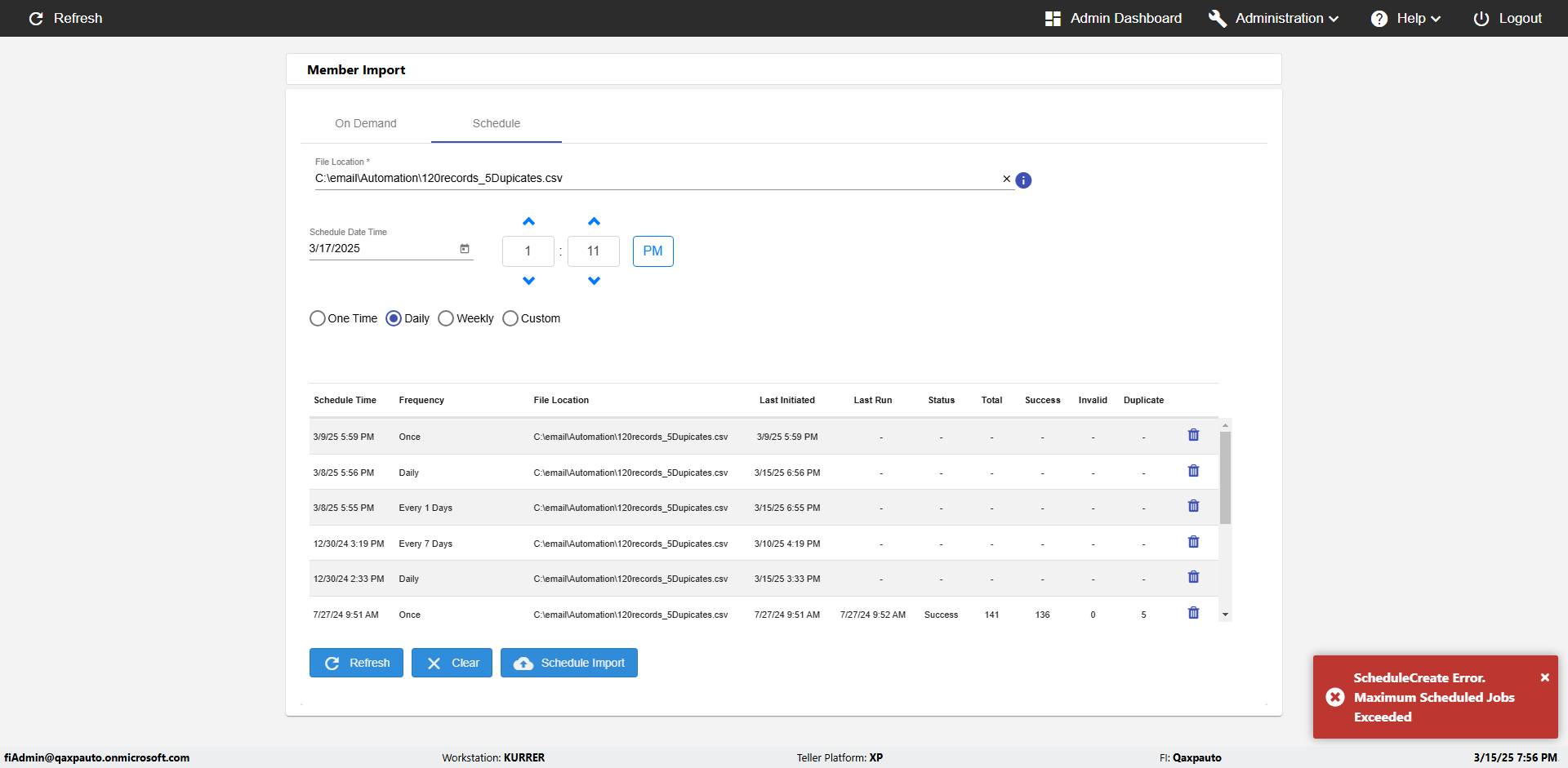Screen dimensions: 1568x768
Task: Choose the Weekly frequency radio button
Action: click(446, 318)
